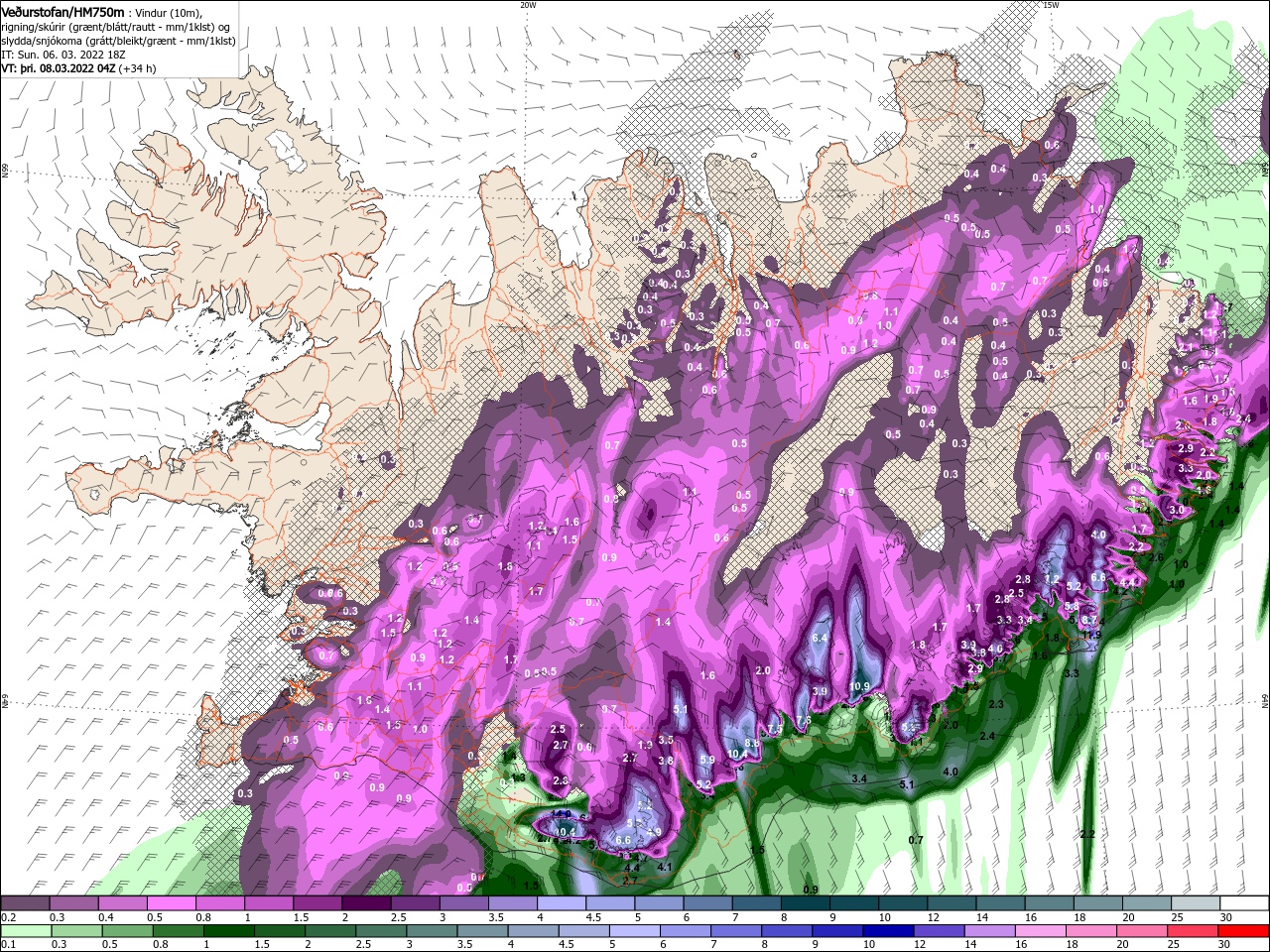Click the 7.6 value on the south coast
The width and height of the screenshot is (1270, 952).
pos(804,720)
